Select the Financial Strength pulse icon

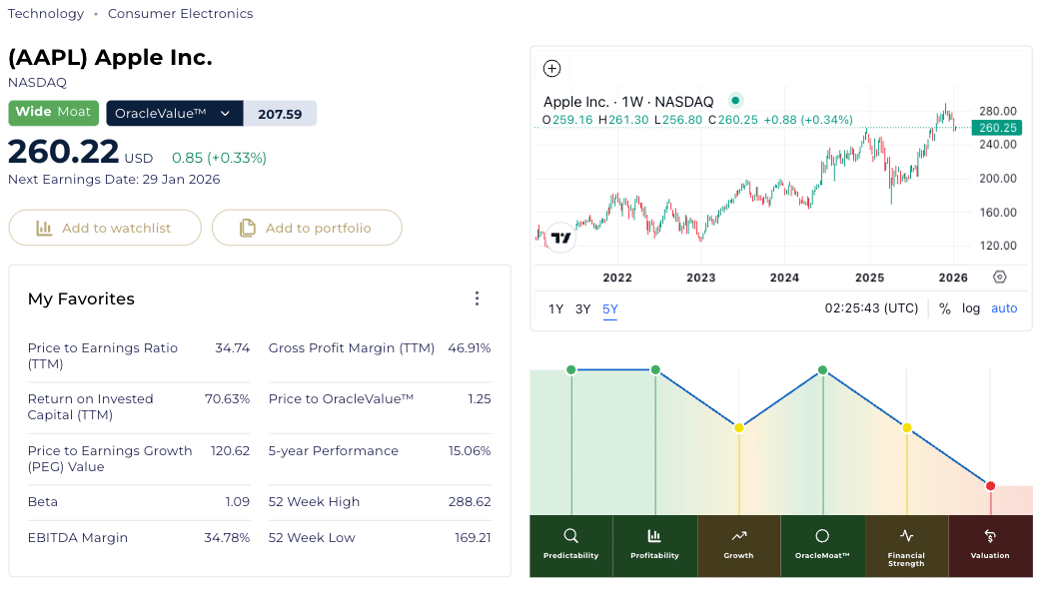tap(906, 536)
